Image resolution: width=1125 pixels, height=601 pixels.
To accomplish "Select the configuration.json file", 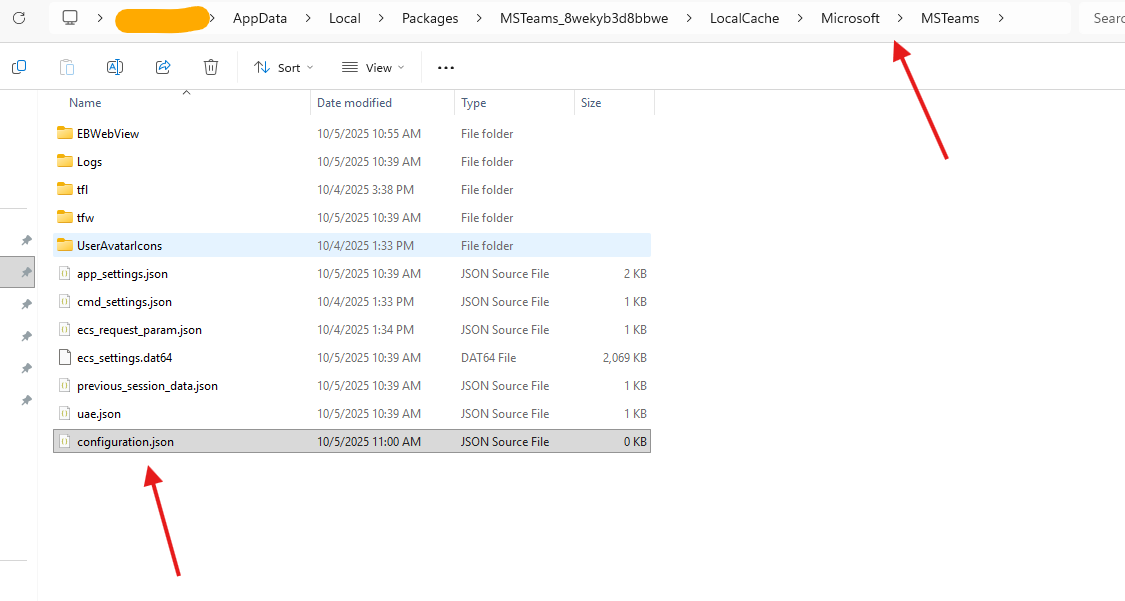I will click(x=125, y=442).
